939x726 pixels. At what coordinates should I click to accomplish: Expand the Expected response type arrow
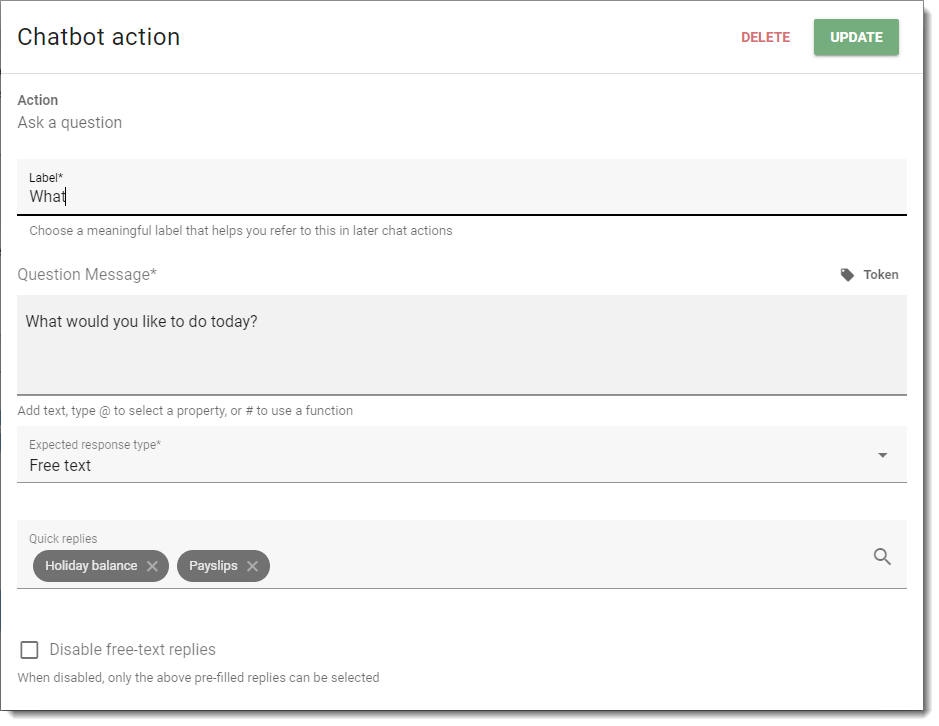[x=882, y=455]
